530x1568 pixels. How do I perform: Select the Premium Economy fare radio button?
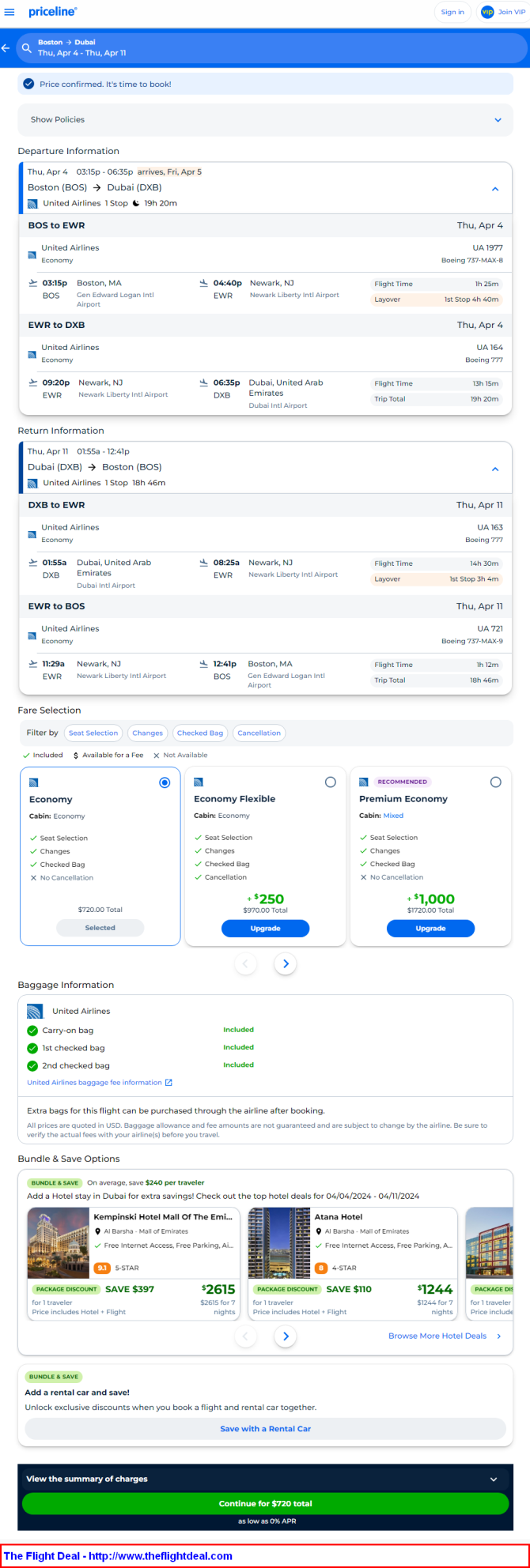tap(495, 782)
